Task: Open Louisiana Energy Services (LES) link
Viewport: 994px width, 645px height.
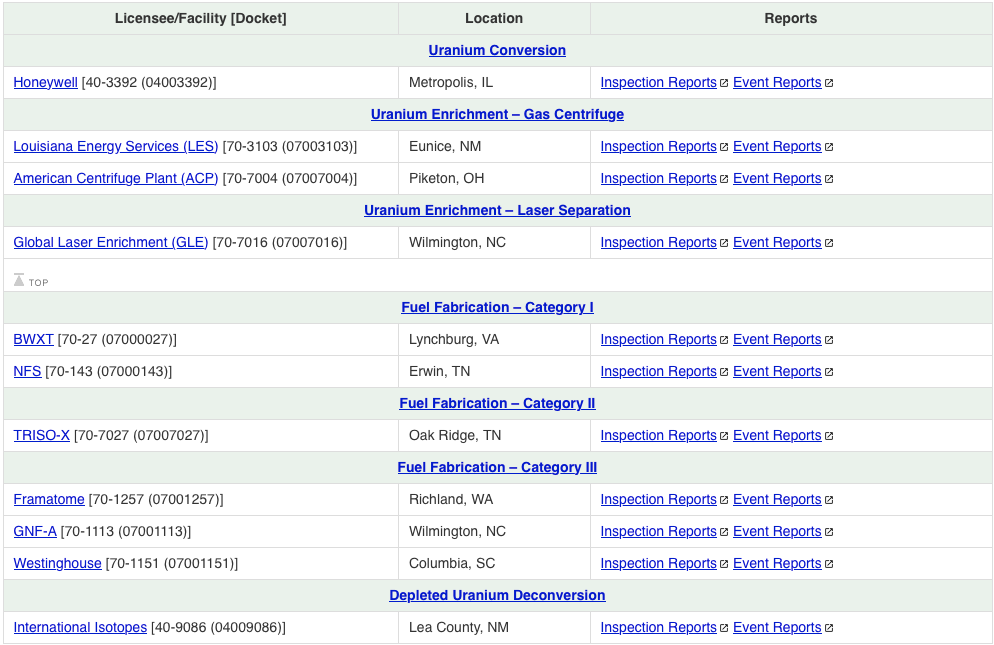Action: point(116,147)
